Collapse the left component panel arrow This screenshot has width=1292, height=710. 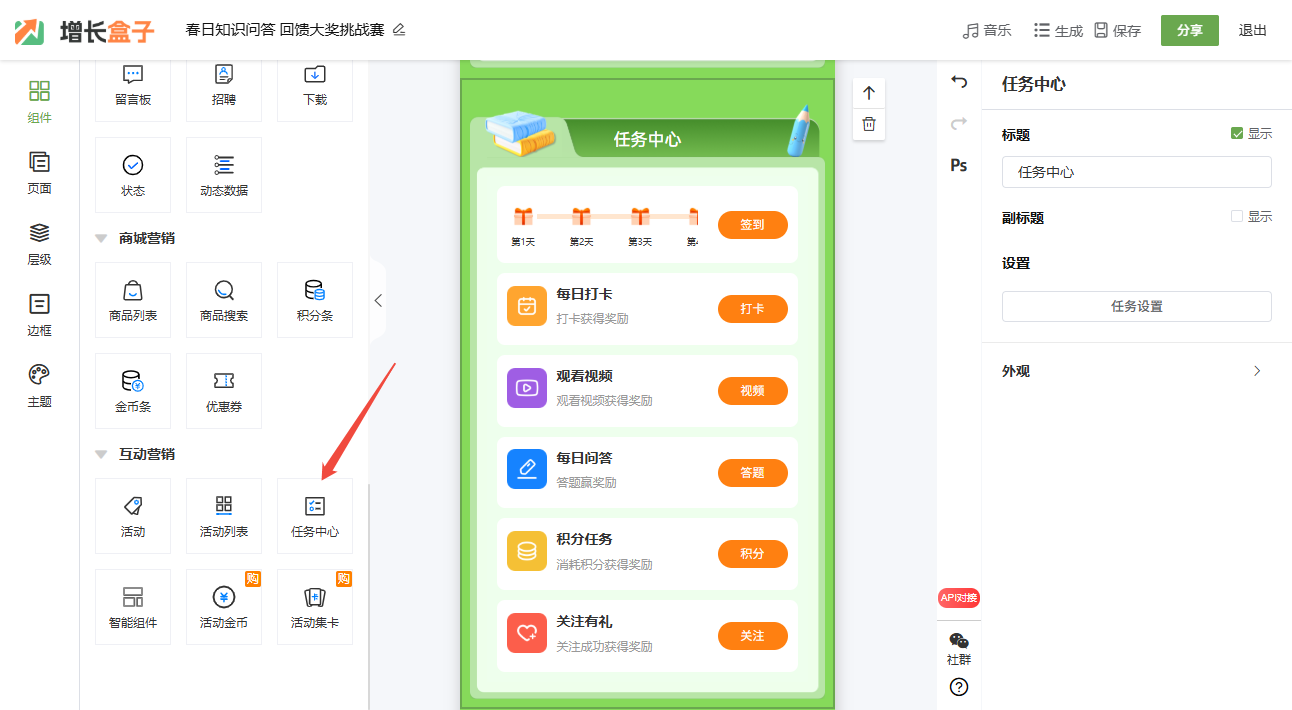[377, 300]
